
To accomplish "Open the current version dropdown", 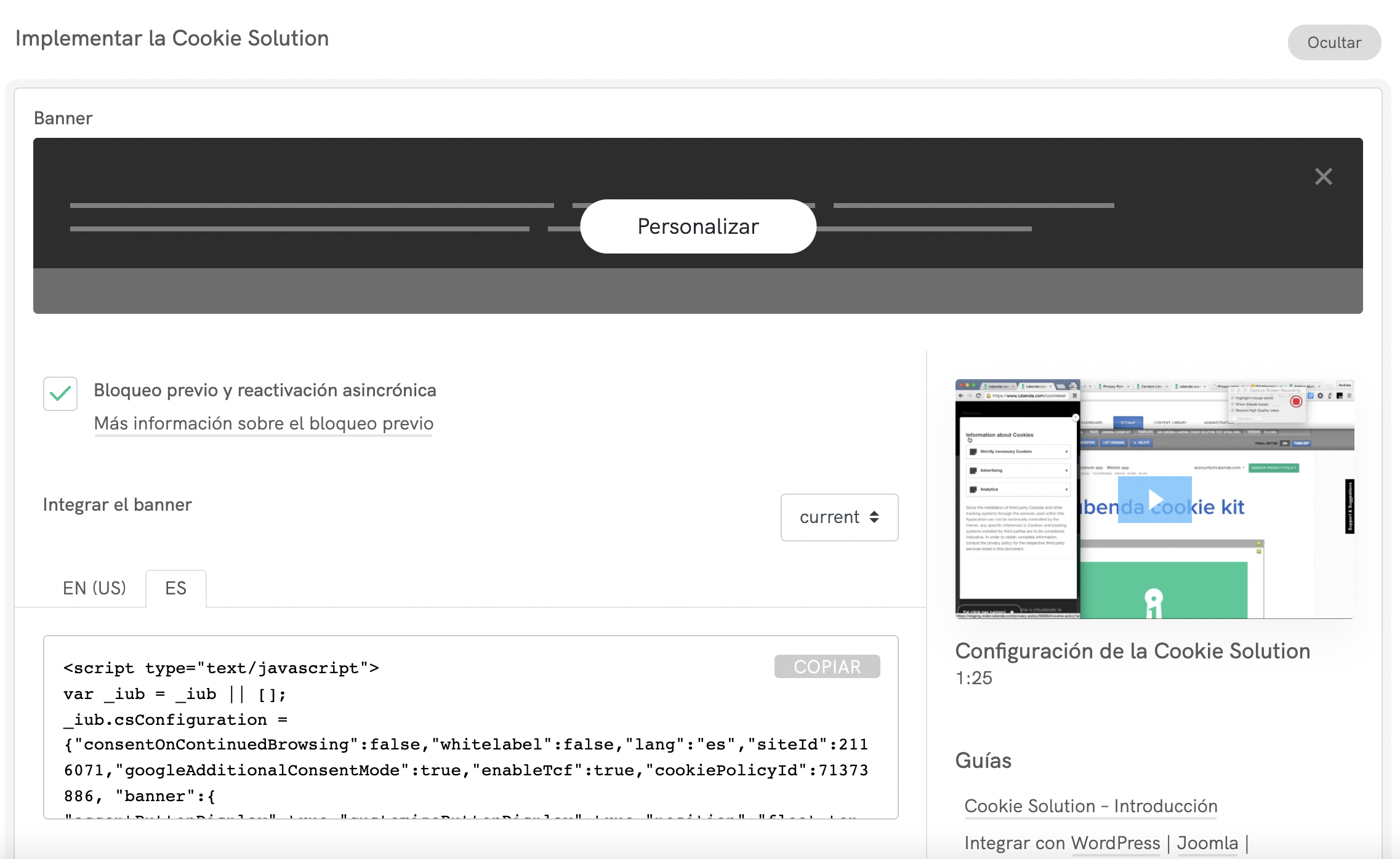I will (839, 517).
